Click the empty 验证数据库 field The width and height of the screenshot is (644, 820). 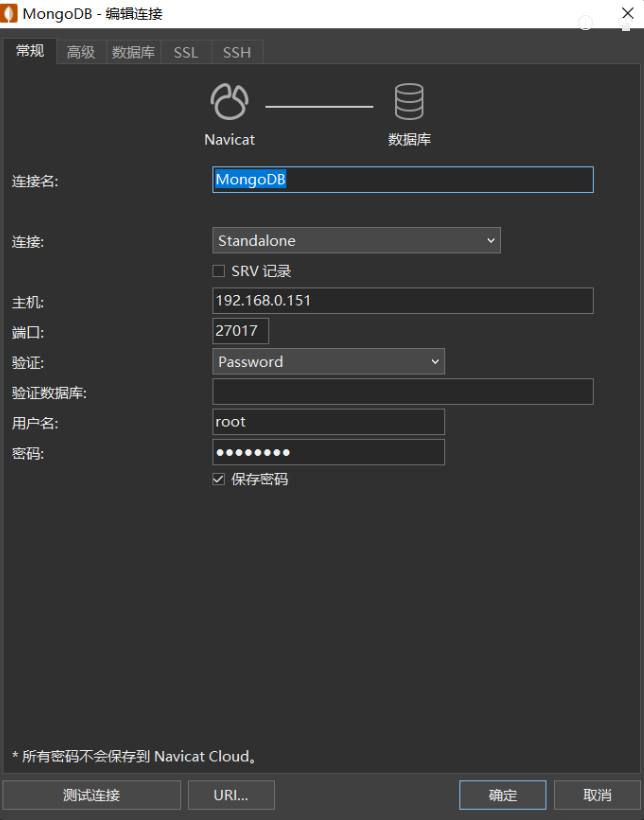(x=403, y=392)
